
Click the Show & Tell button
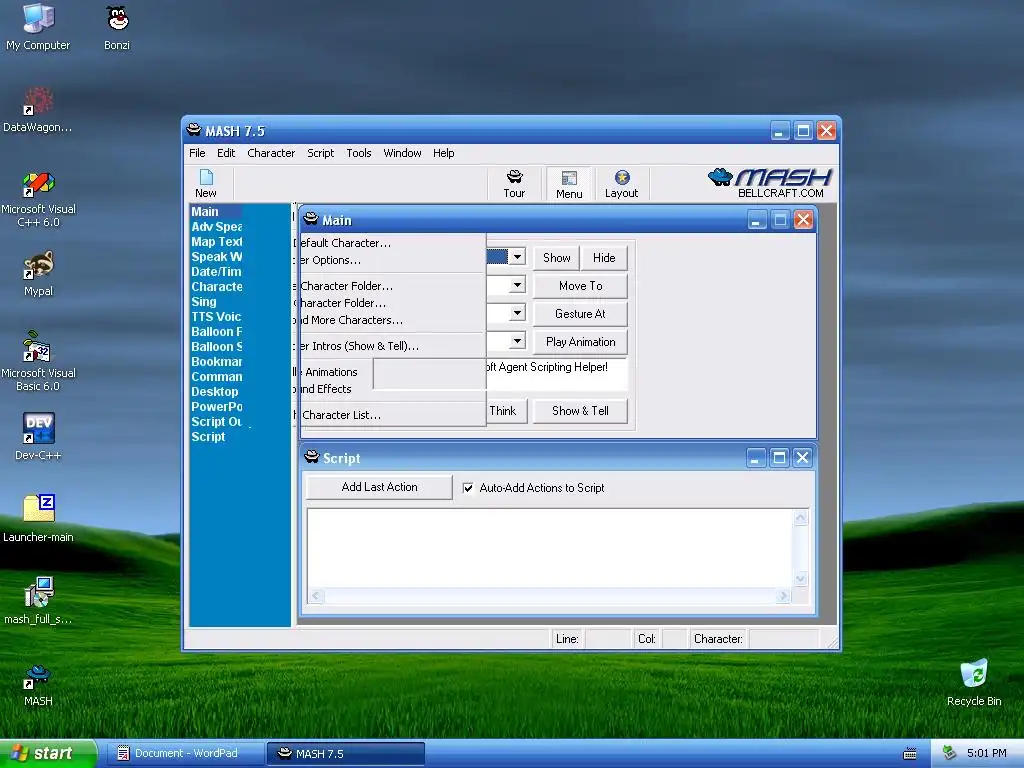(x=581, y=411)
